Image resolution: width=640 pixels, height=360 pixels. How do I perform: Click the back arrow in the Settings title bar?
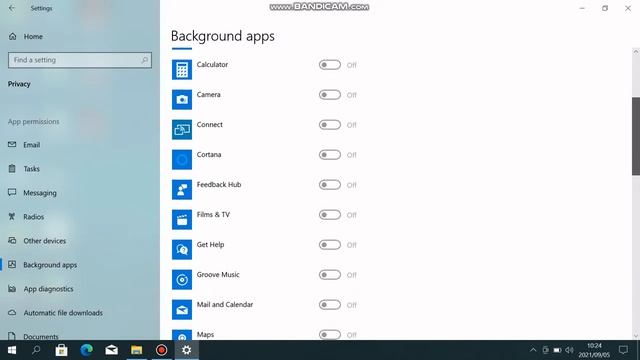(x=11, y=8)
